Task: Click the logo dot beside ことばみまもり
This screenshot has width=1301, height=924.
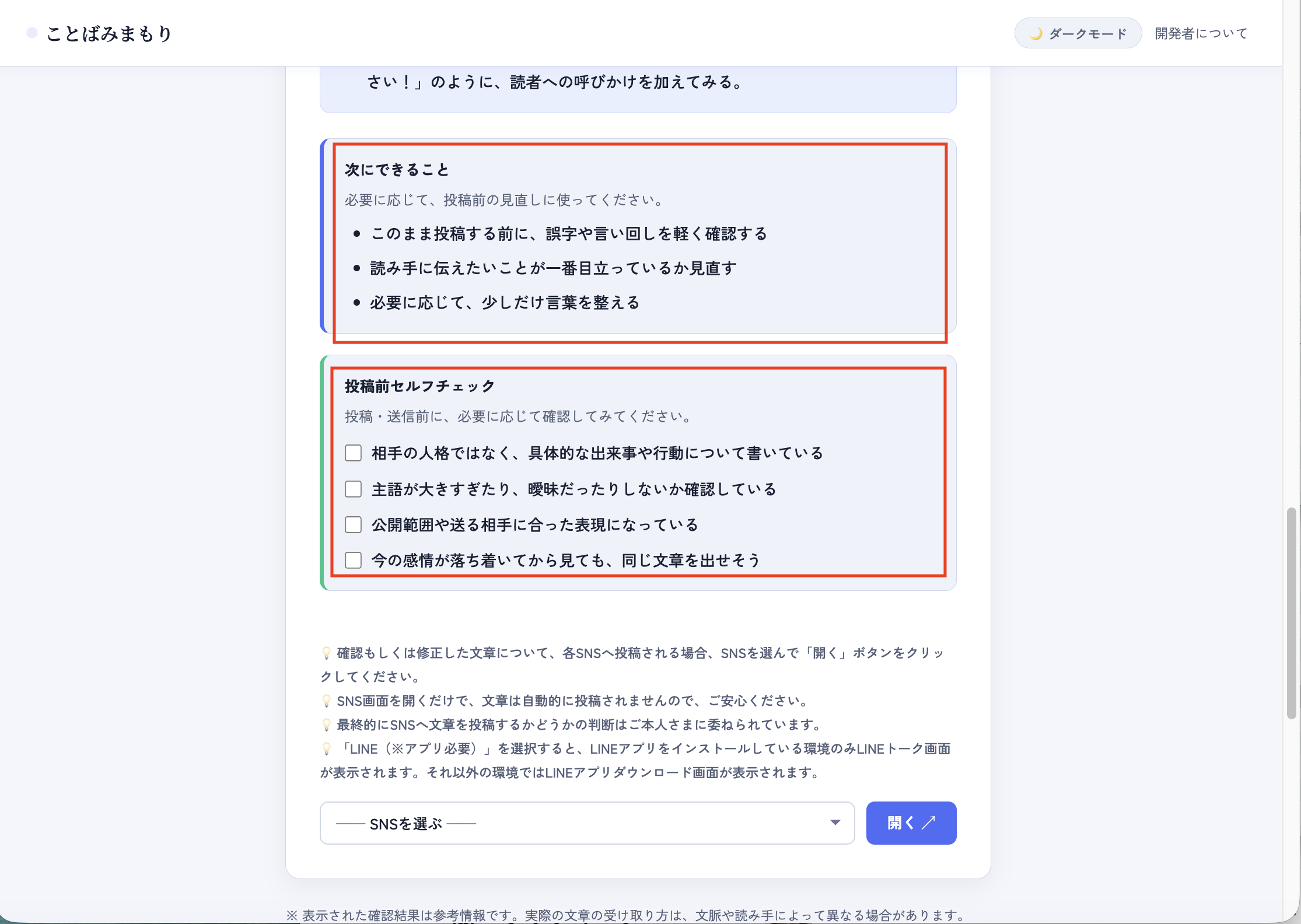Action: (x=32, y=33)
